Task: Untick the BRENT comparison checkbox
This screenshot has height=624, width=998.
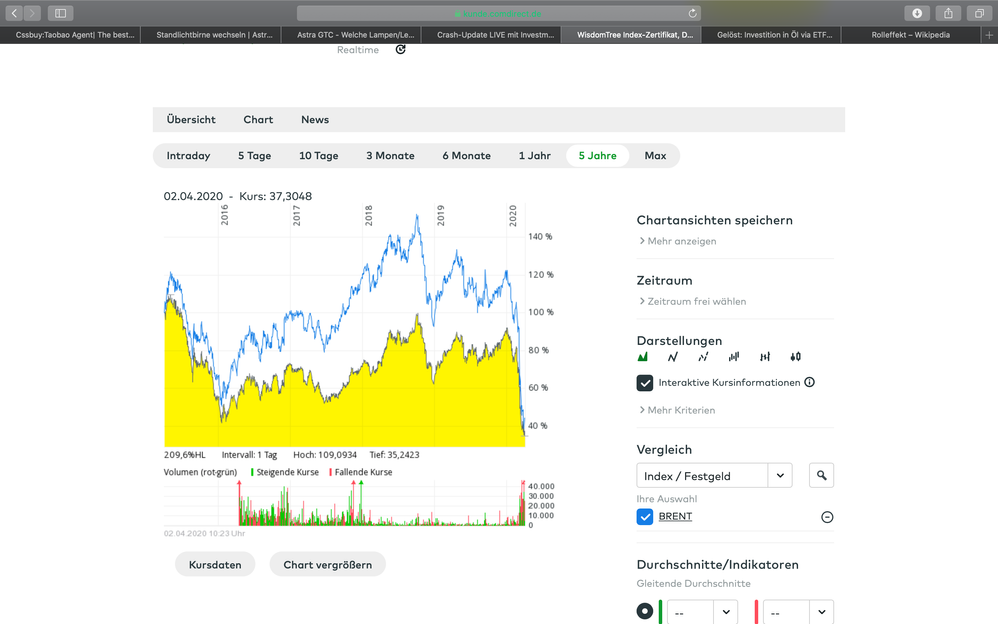Action: (645, 517)
